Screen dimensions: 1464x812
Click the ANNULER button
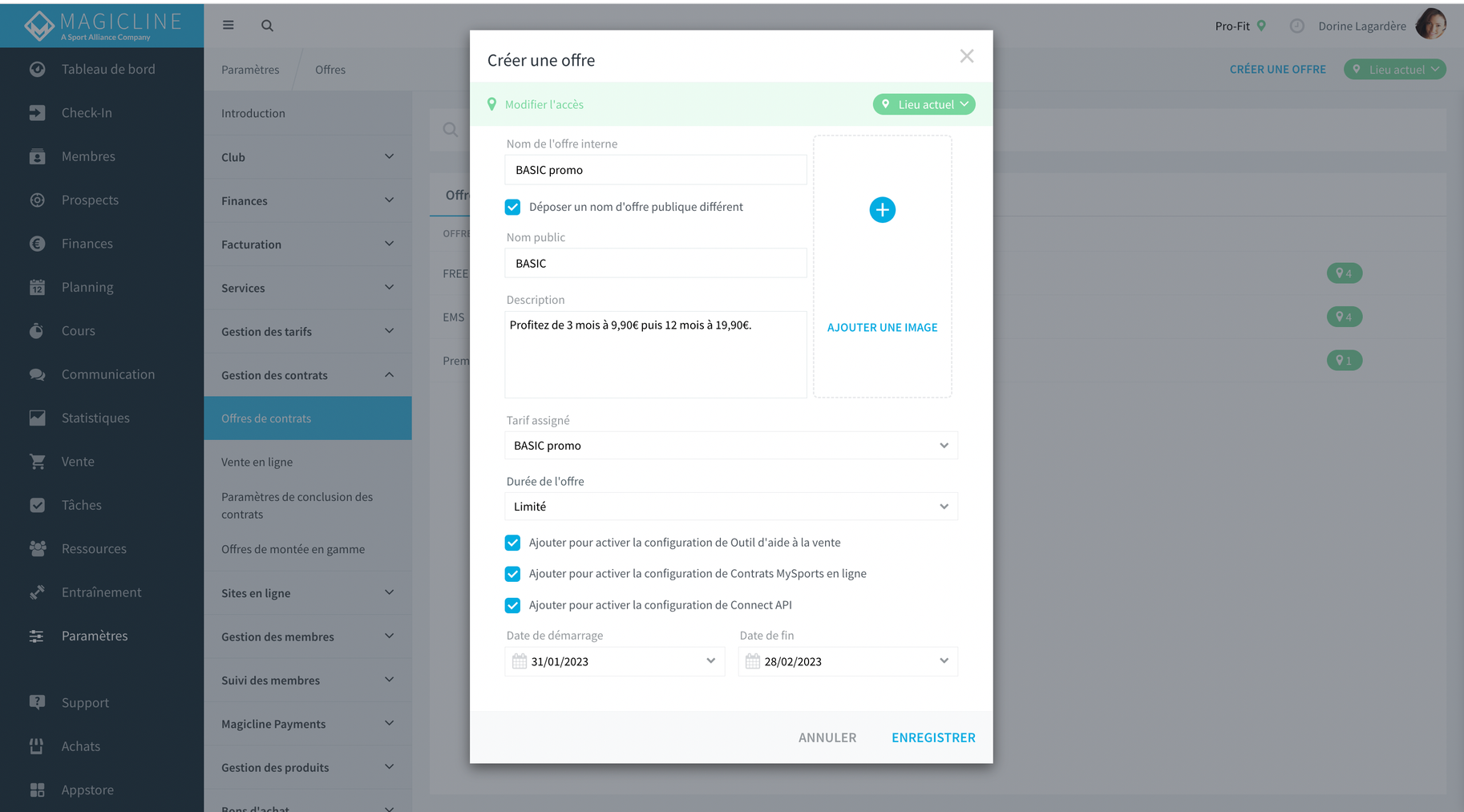[x=827, y=737]
